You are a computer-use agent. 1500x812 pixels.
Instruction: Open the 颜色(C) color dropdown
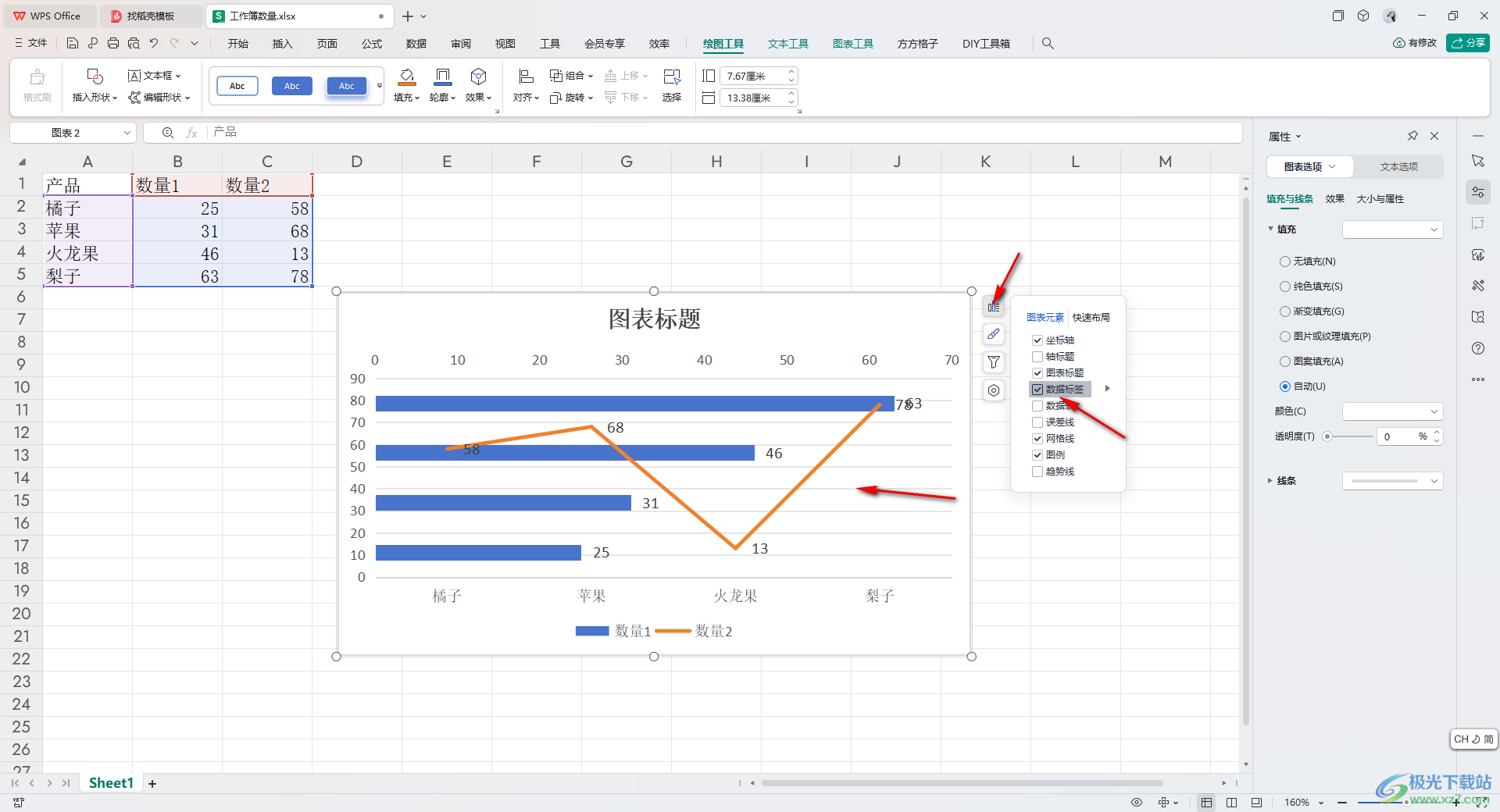pos(1392,411)
